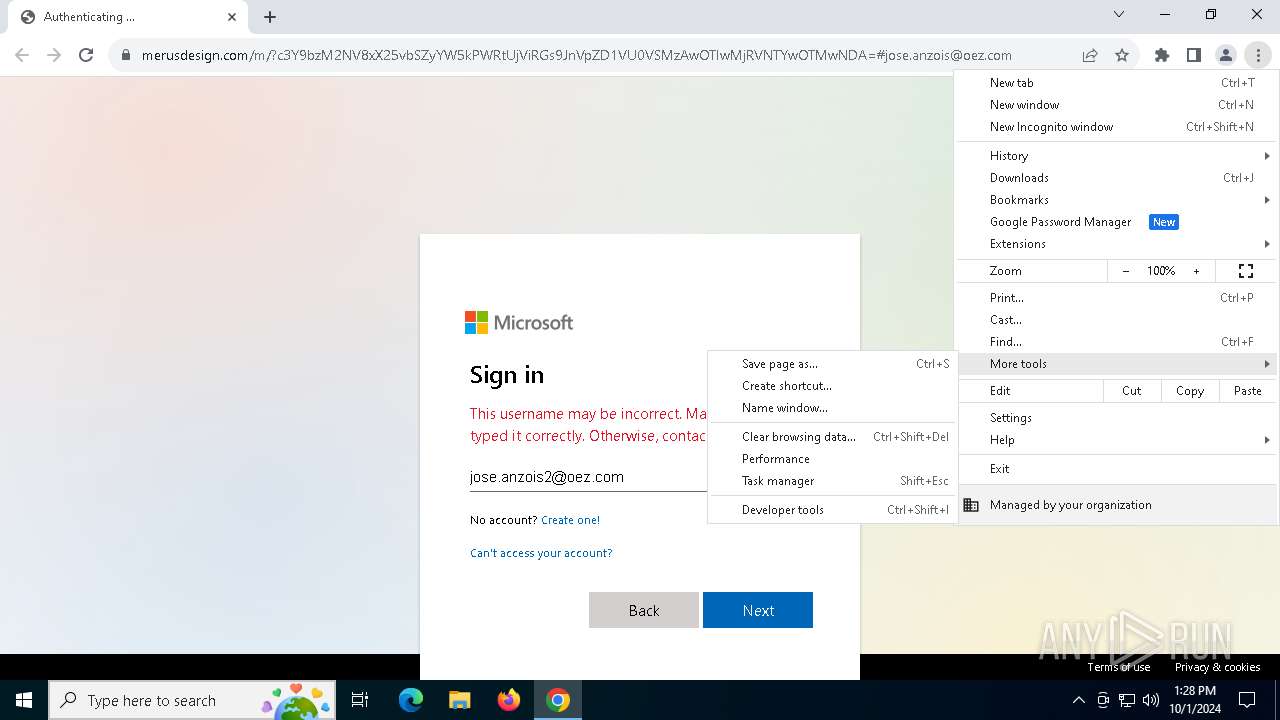Screen dimensions: 1280x720
Task: Click the Create one! link
Action: click(570, 520)
